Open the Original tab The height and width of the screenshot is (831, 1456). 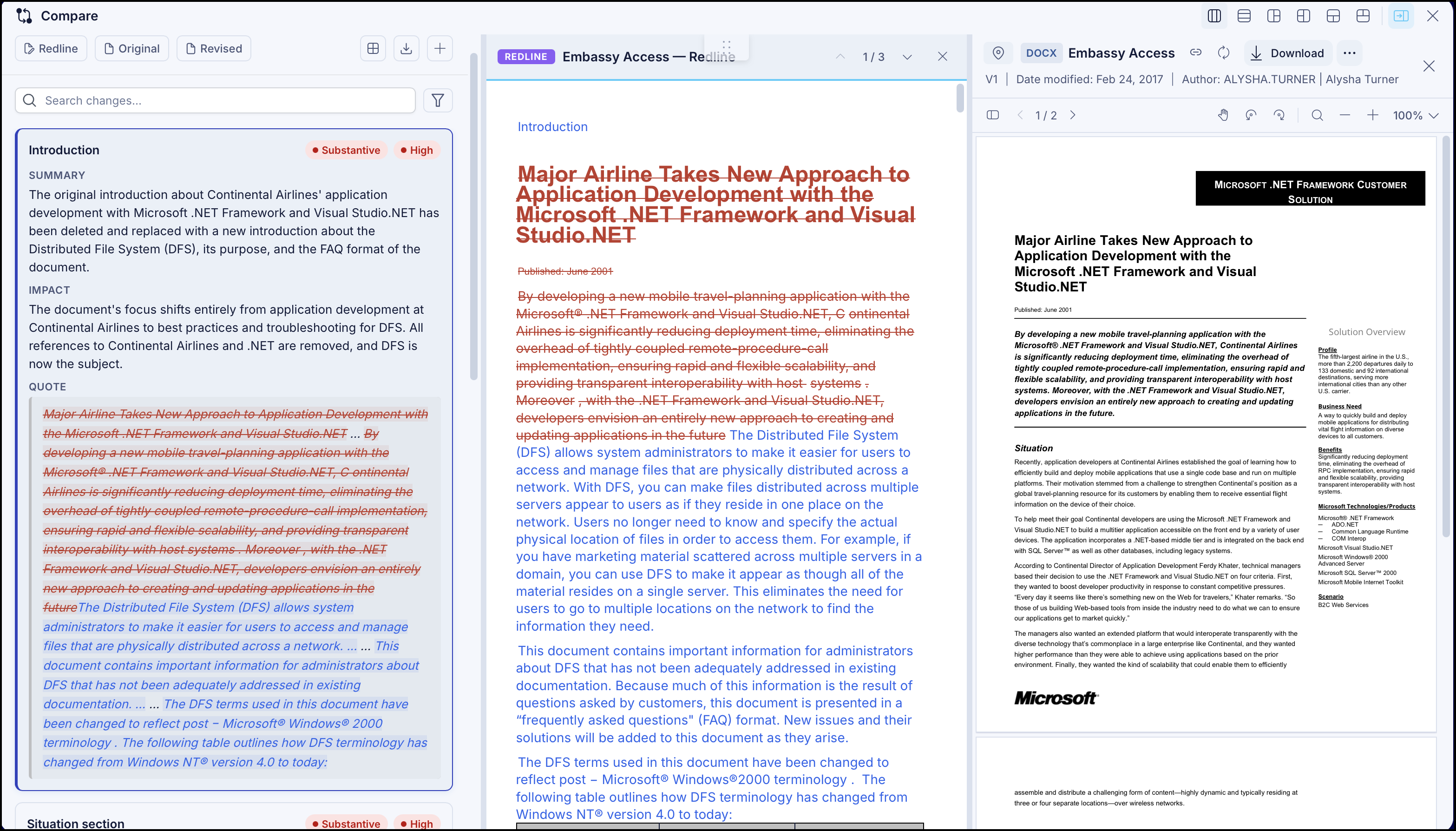pos(132,48)
